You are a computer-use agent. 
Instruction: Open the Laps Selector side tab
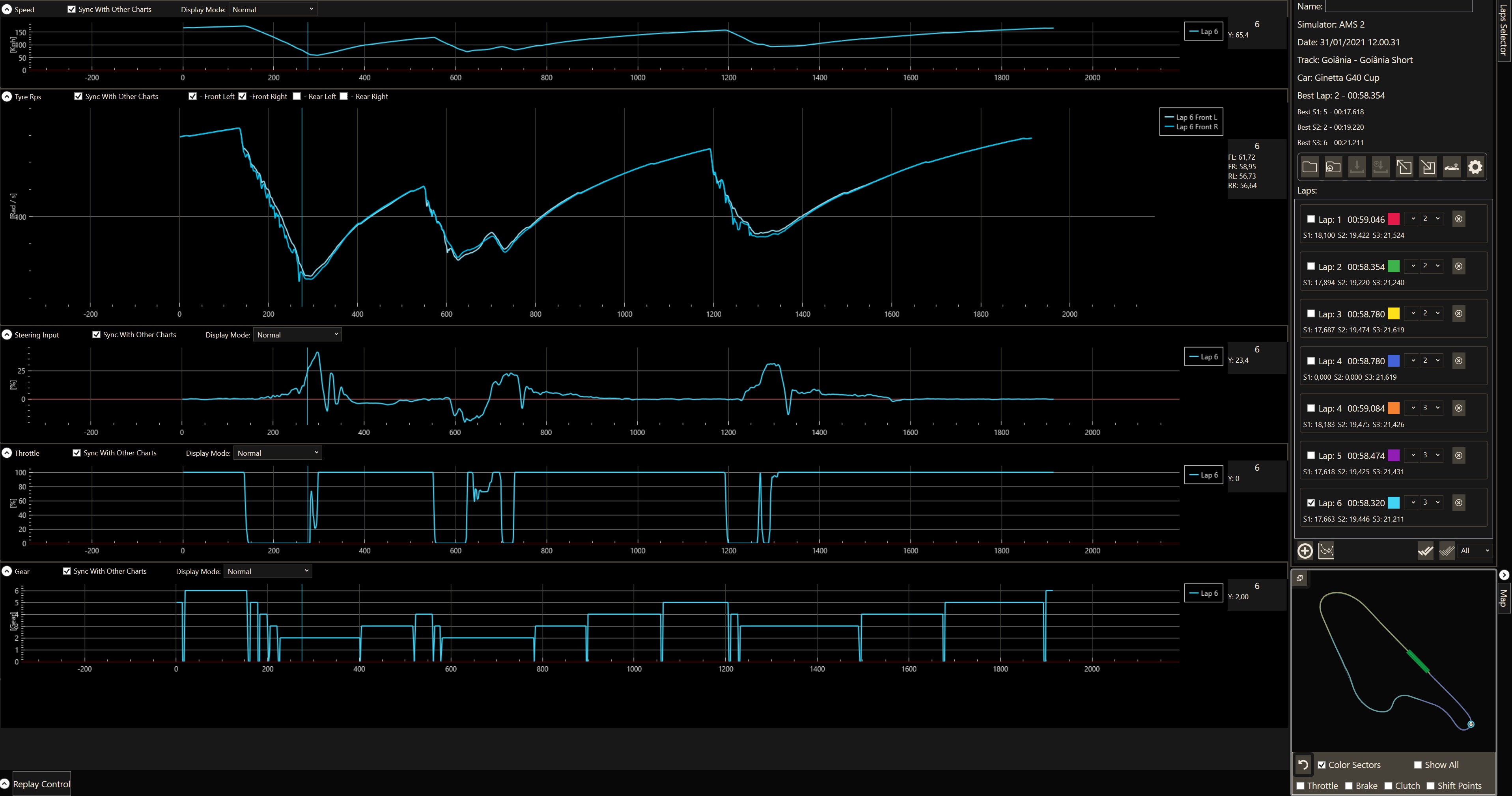(1503, 29)
